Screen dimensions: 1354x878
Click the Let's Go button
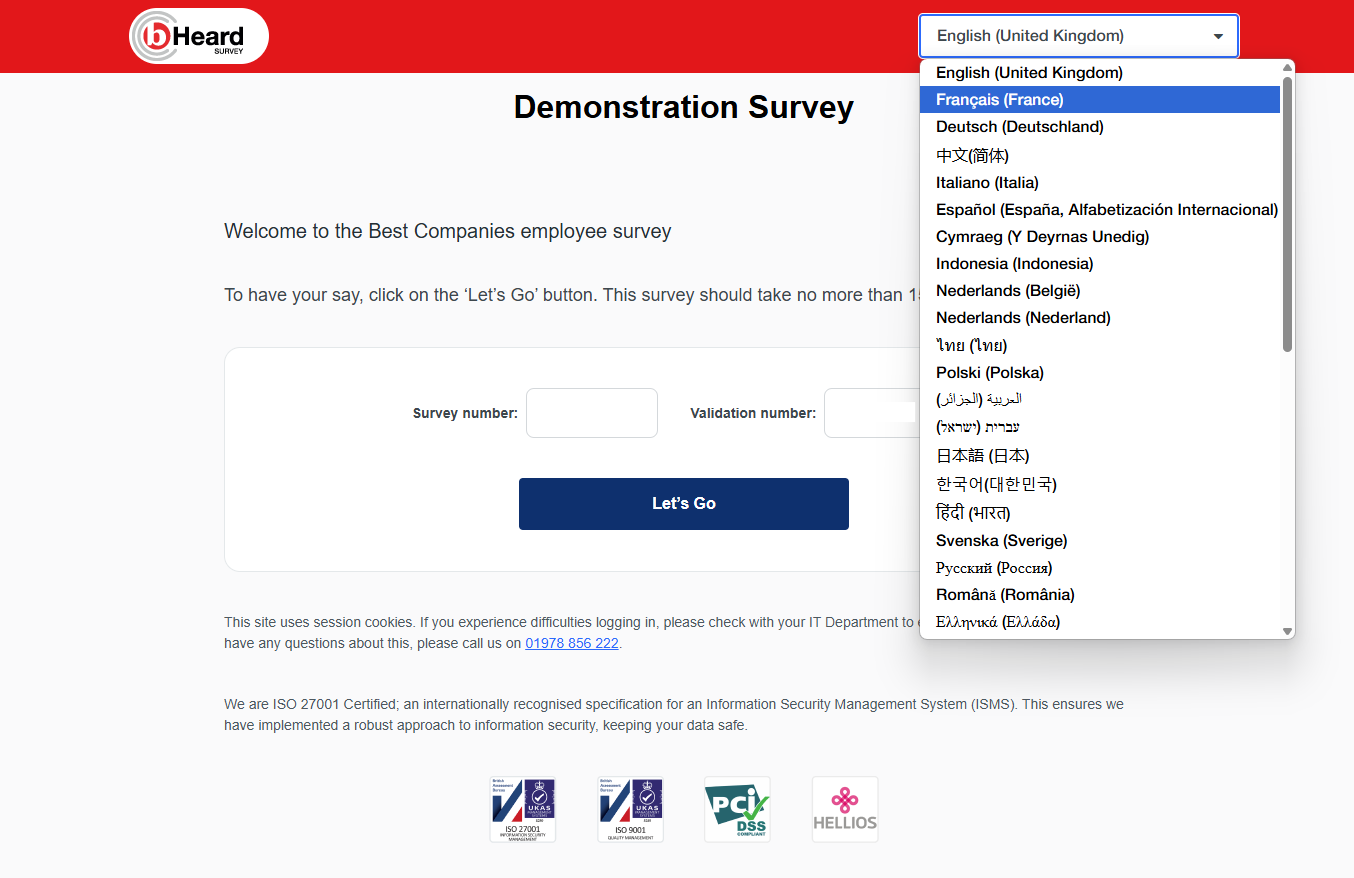point(683,503)
